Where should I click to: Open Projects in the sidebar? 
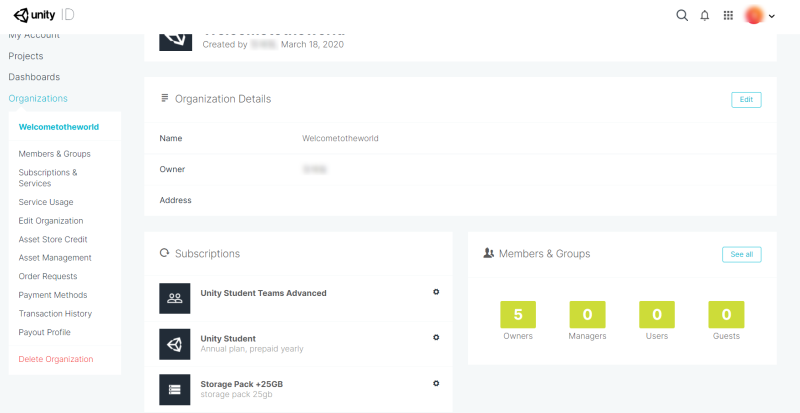pos(26,56)
